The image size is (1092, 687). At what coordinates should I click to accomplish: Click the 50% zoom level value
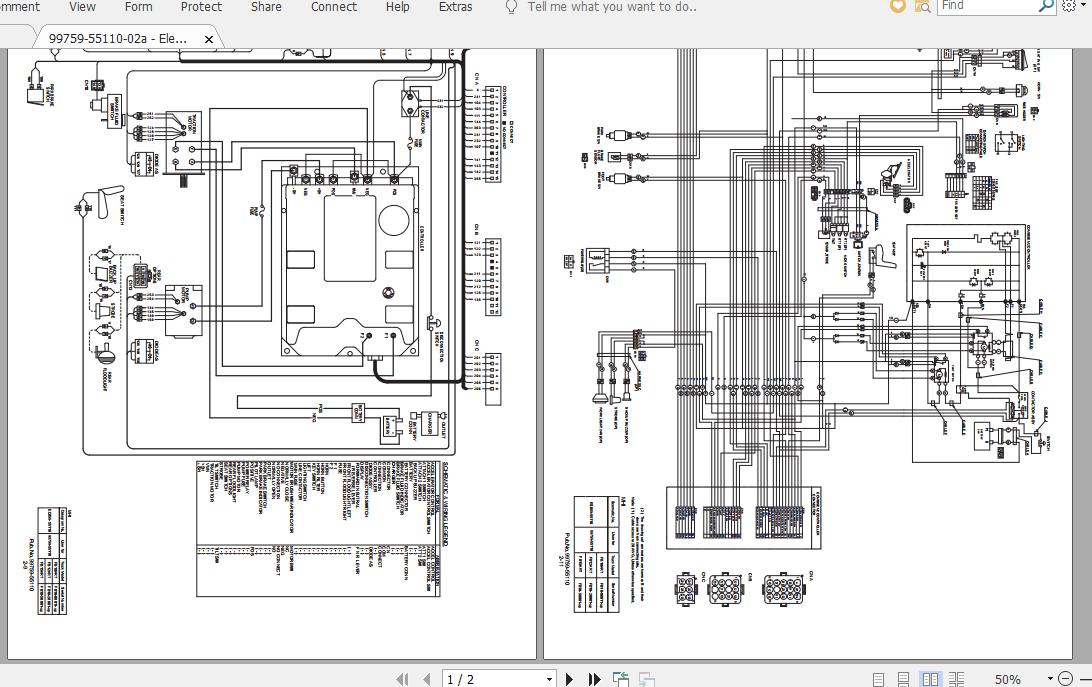tap(1007, 679)
